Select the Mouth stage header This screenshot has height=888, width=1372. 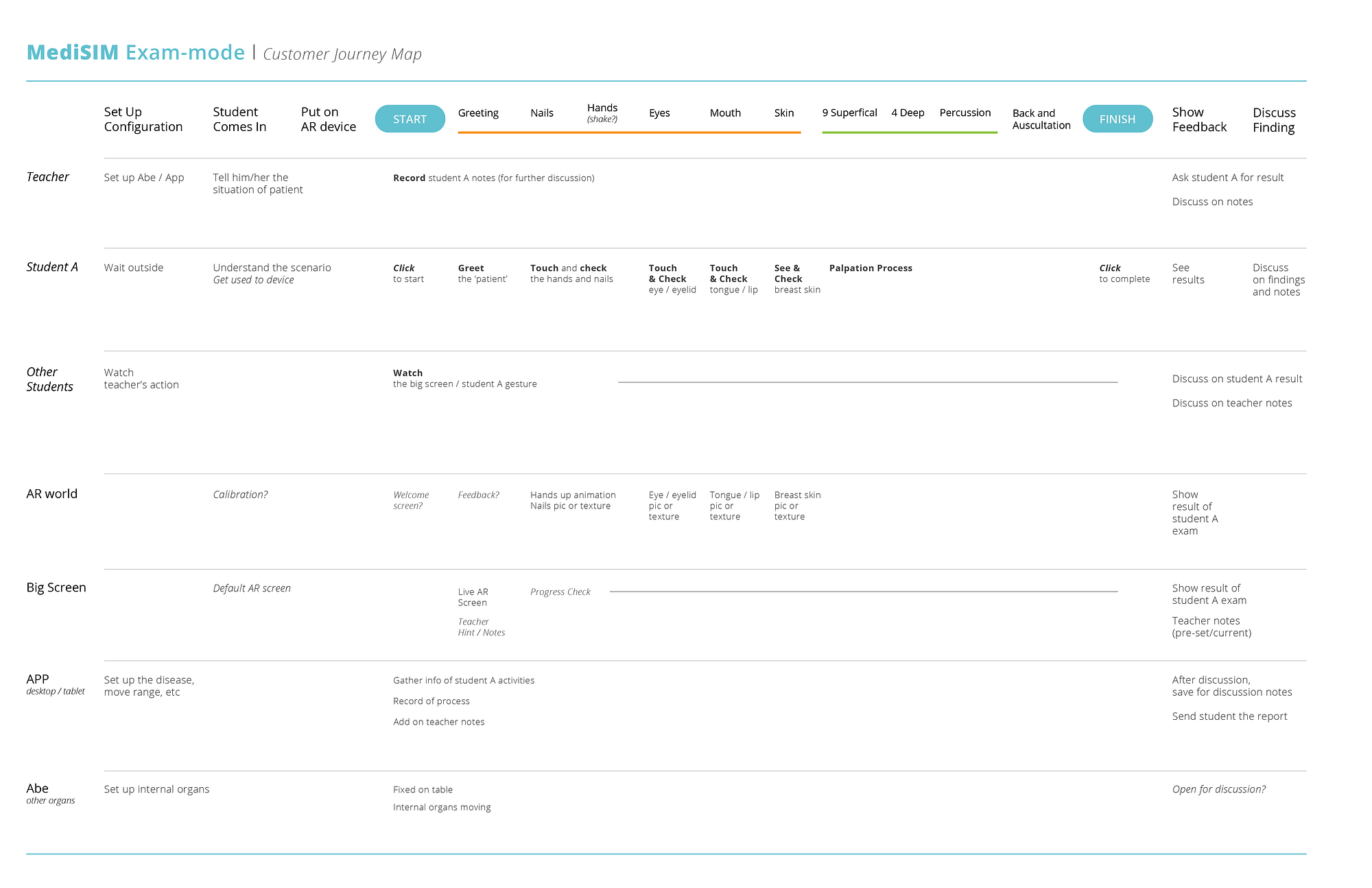725,113
